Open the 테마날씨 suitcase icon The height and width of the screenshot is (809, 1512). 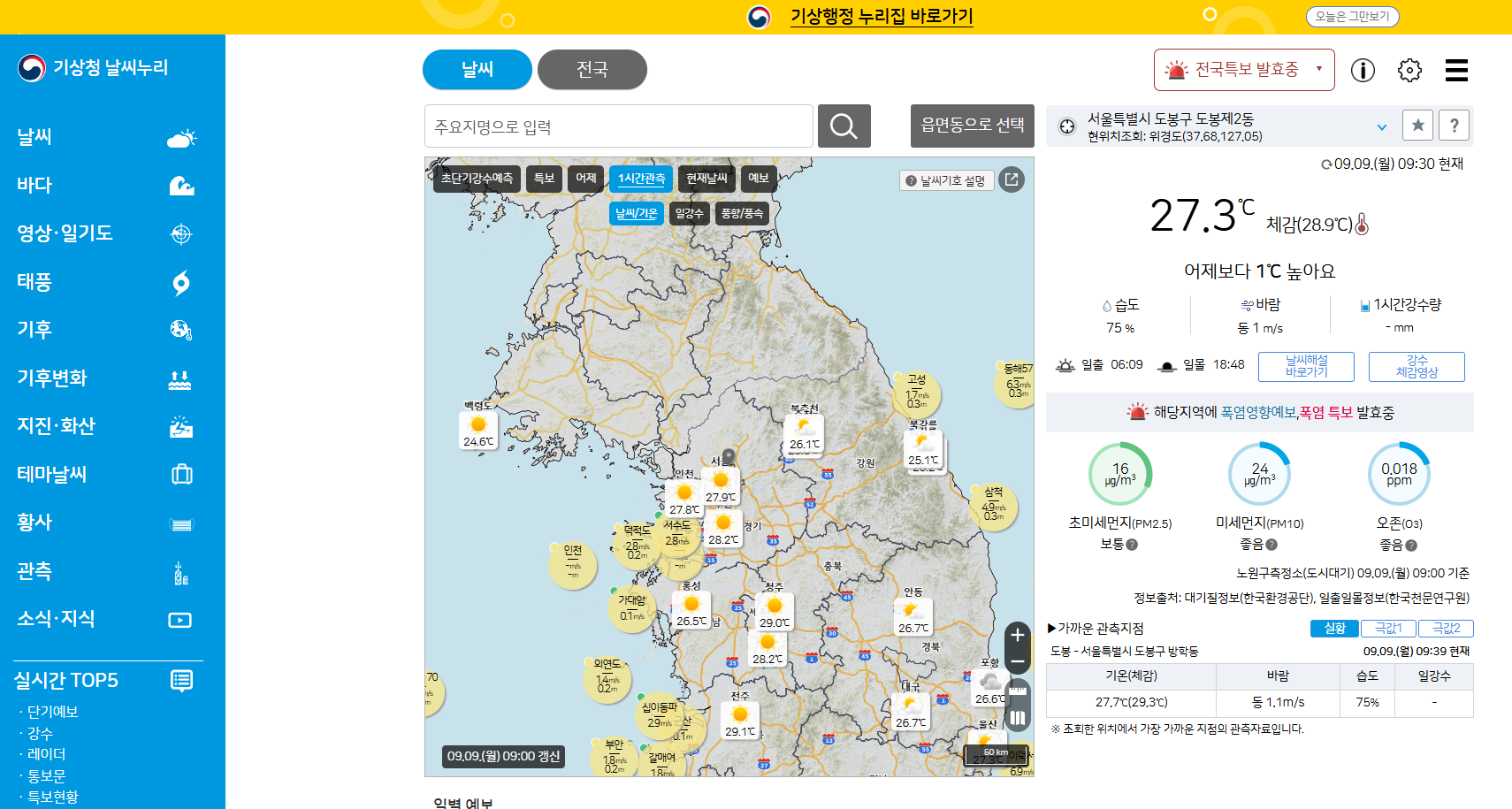pyautogui.click(x=182, y=475)
